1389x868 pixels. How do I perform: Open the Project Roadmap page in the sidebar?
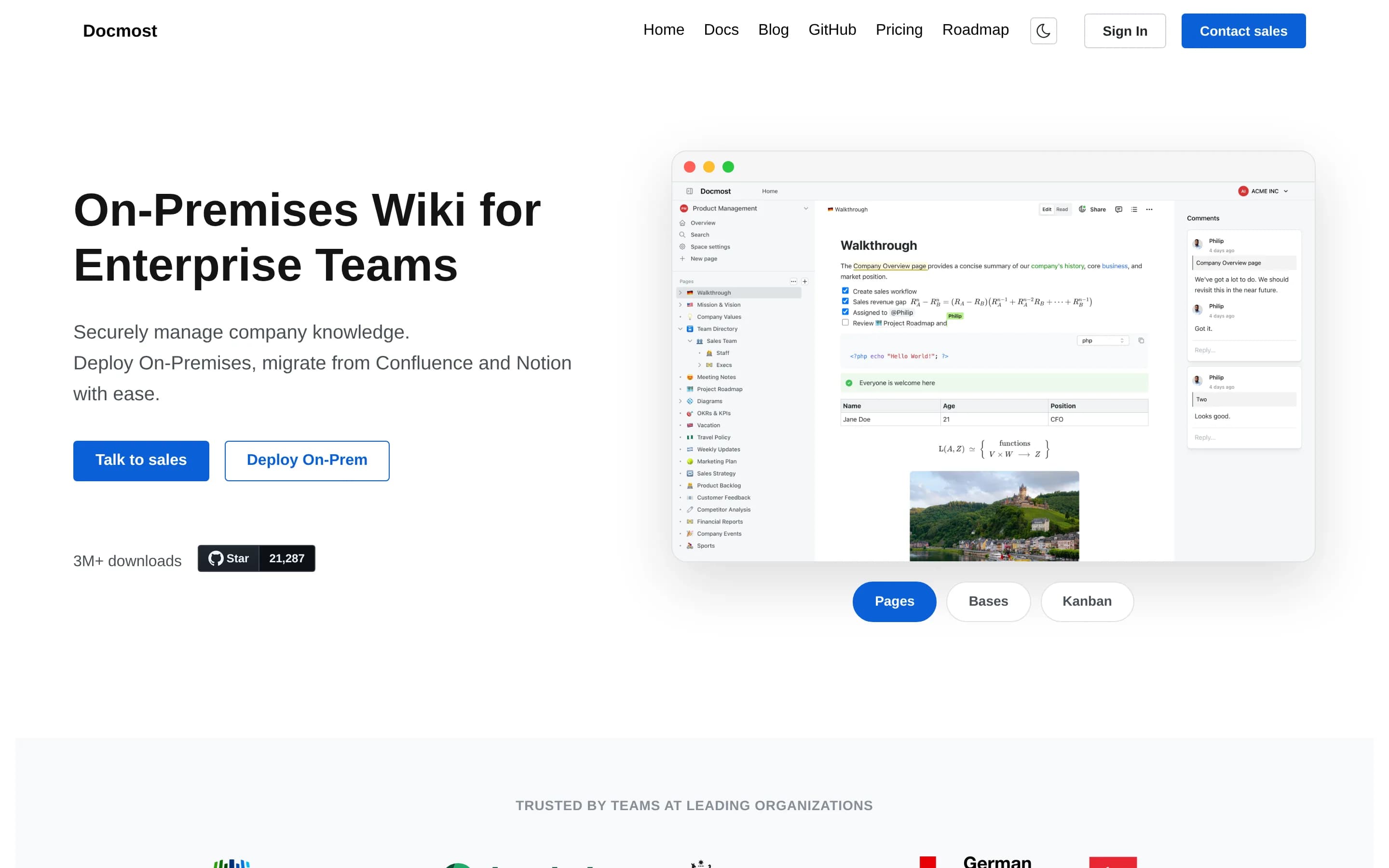pos(719,389)
